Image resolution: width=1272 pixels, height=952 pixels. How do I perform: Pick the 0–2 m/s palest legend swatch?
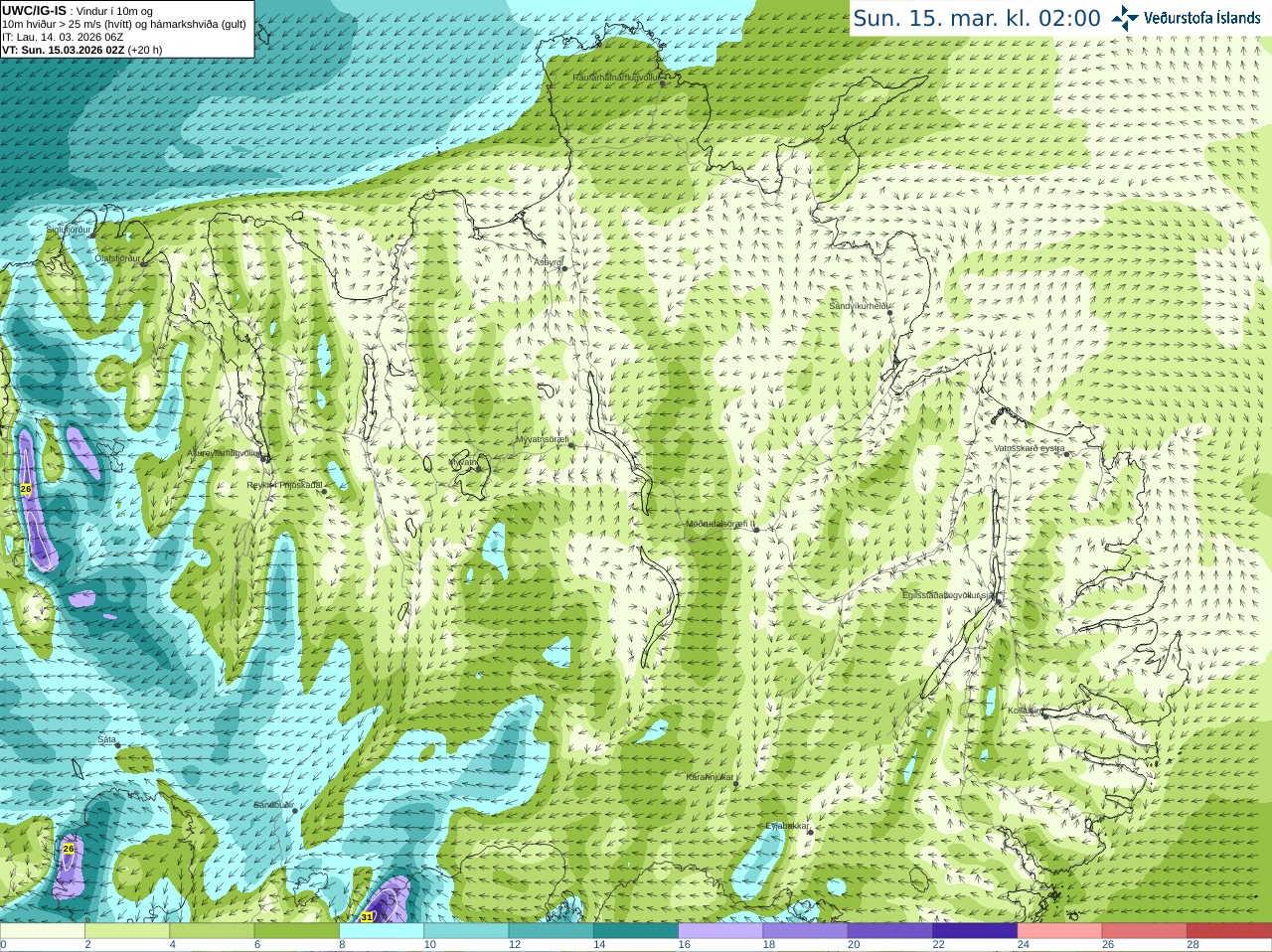(43, 931)
